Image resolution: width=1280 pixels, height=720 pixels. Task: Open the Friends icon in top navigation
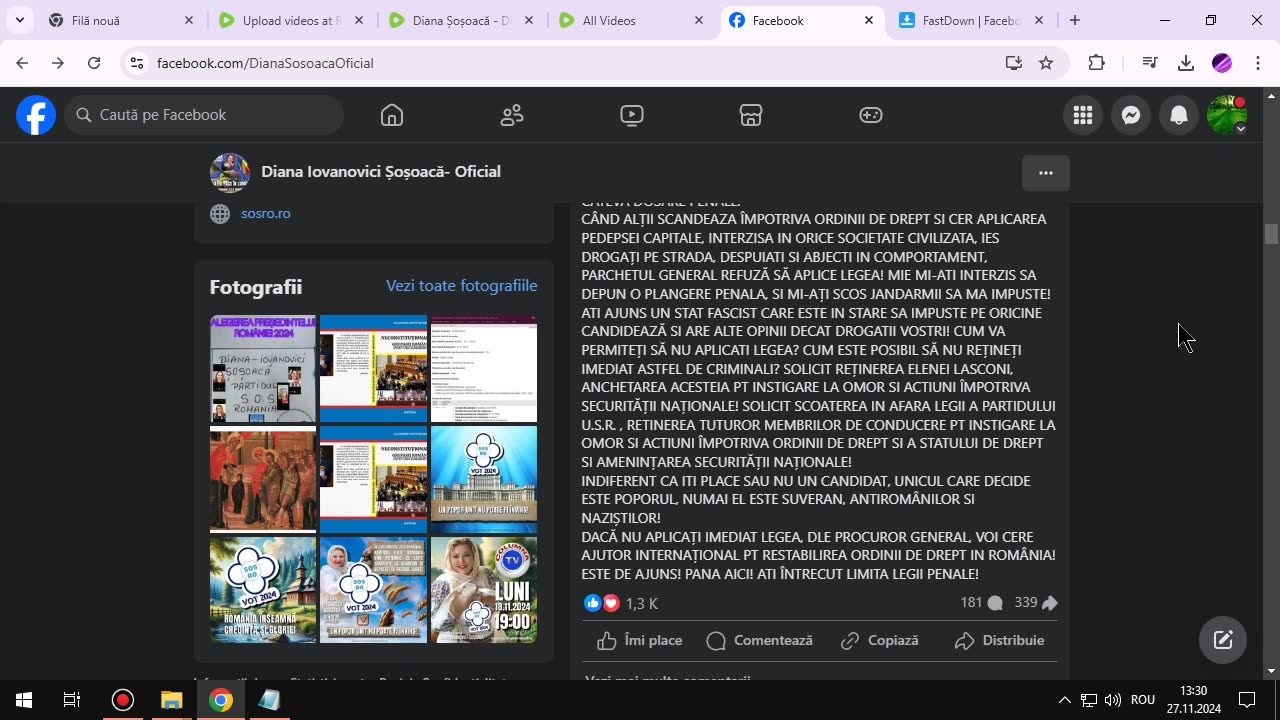tap(512, 115)
